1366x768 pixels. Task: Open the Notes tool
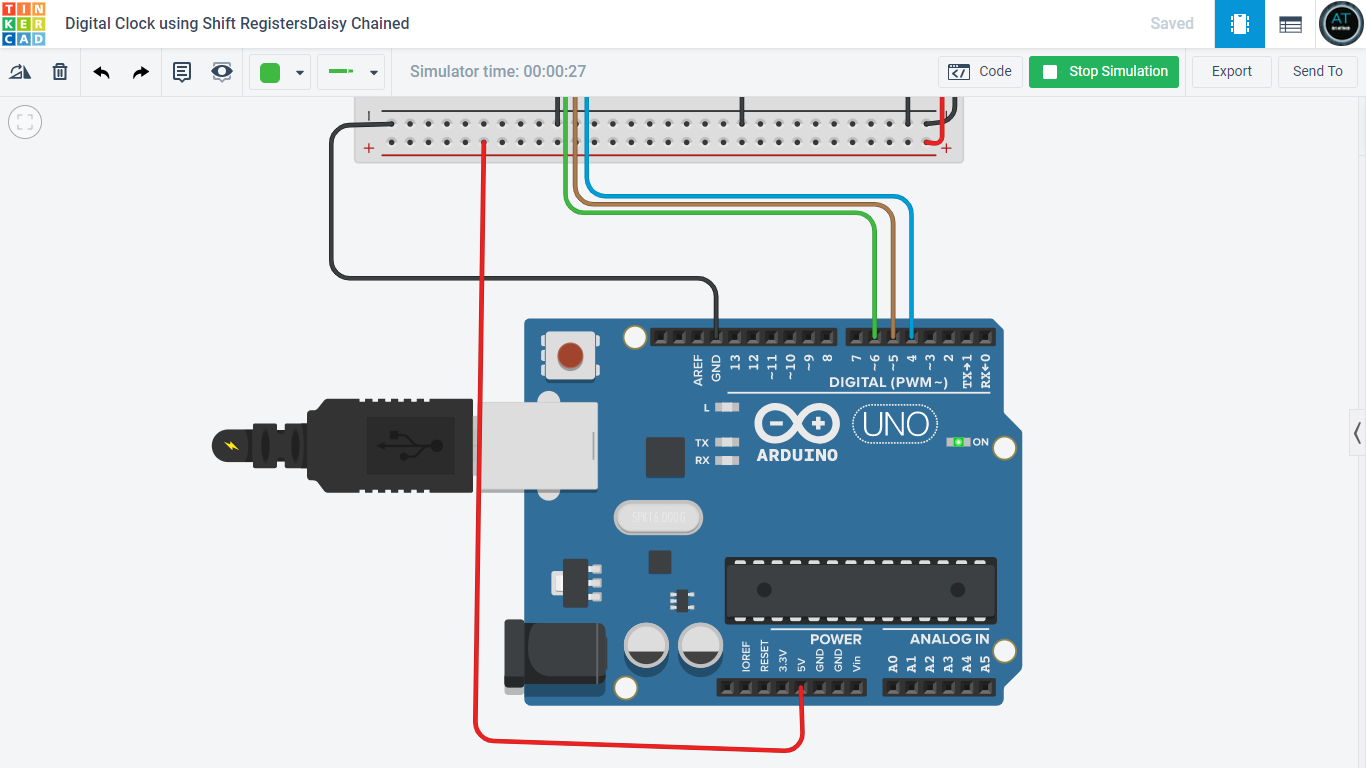coord(182,71)
